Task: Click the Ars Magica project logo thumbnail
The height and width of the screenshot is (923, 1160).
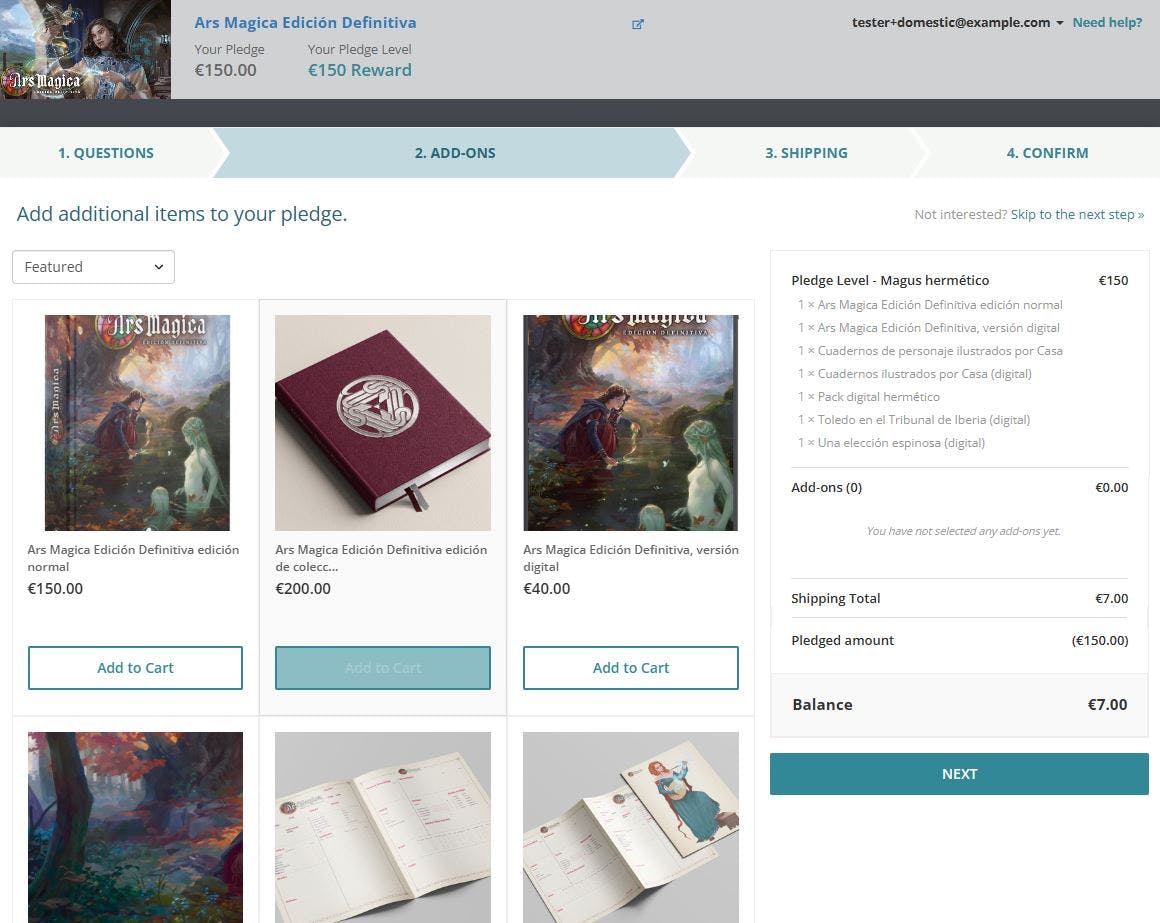Action: [85, 50]
